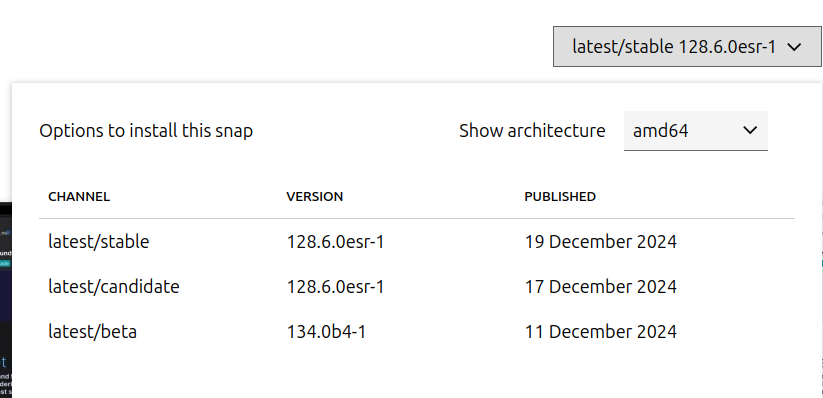Select the latest/stable channel row
The width and height of the screenshot is (823, 398).
[417, 242]
